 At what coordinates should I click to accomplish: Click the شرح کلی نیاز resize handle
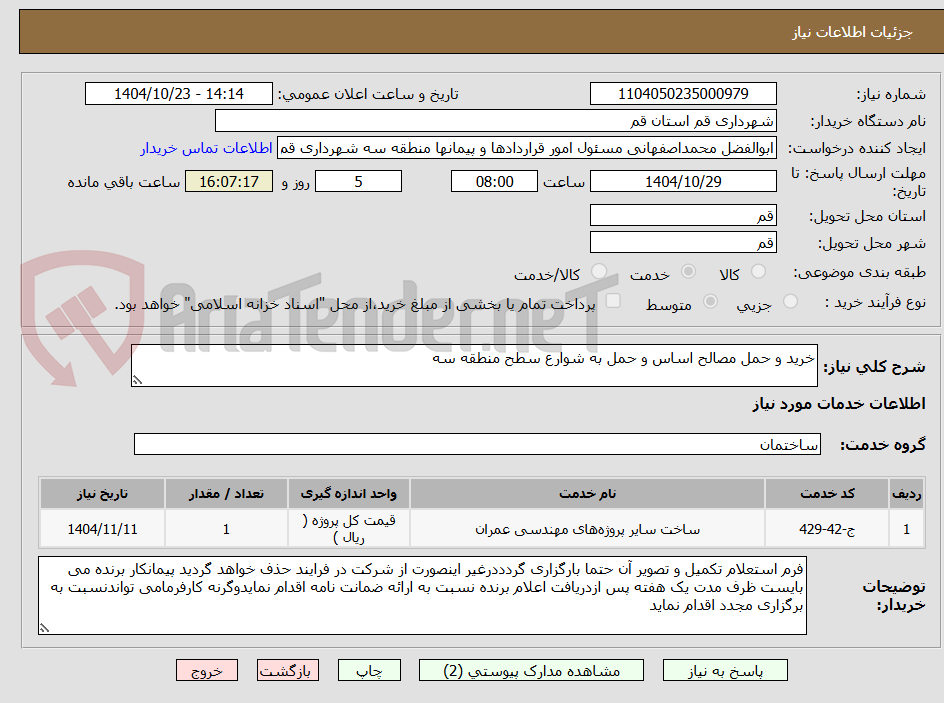[138, 380]
